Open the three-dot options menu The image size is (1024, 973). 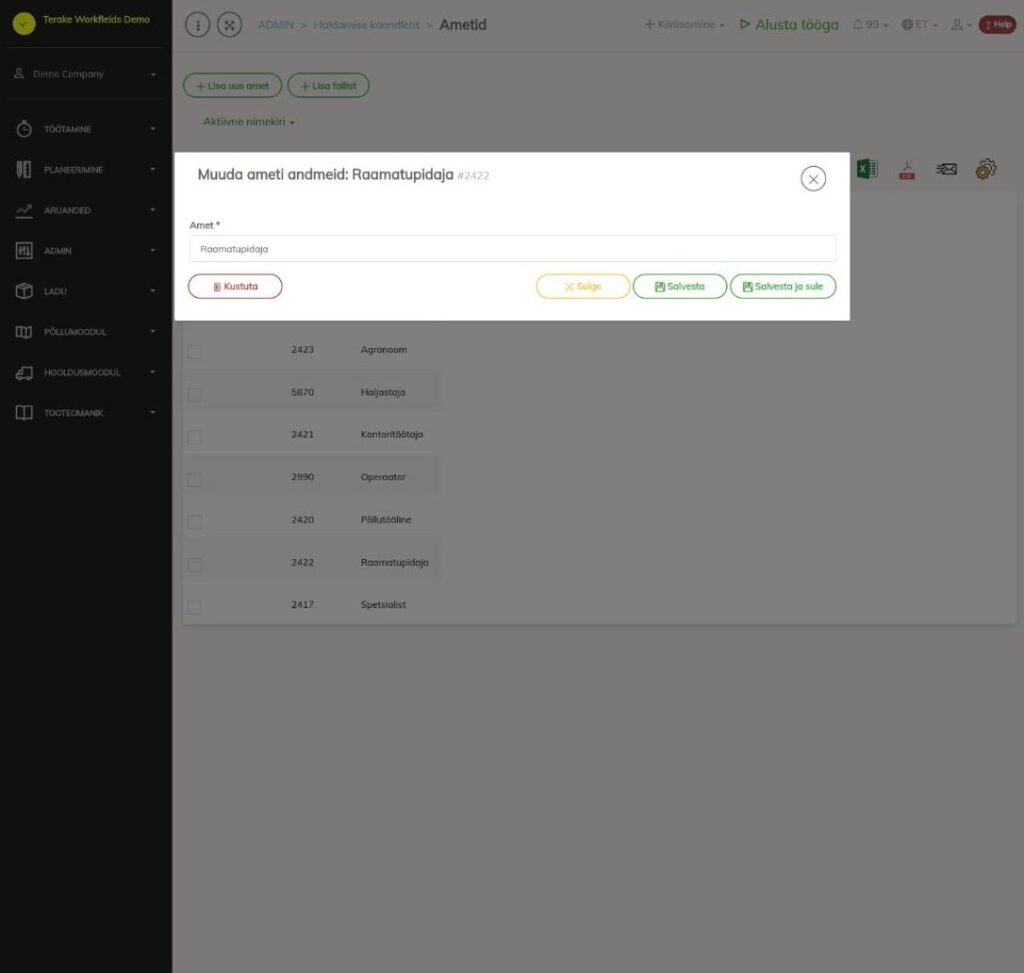pyautogui.click(x=198, y=25)
